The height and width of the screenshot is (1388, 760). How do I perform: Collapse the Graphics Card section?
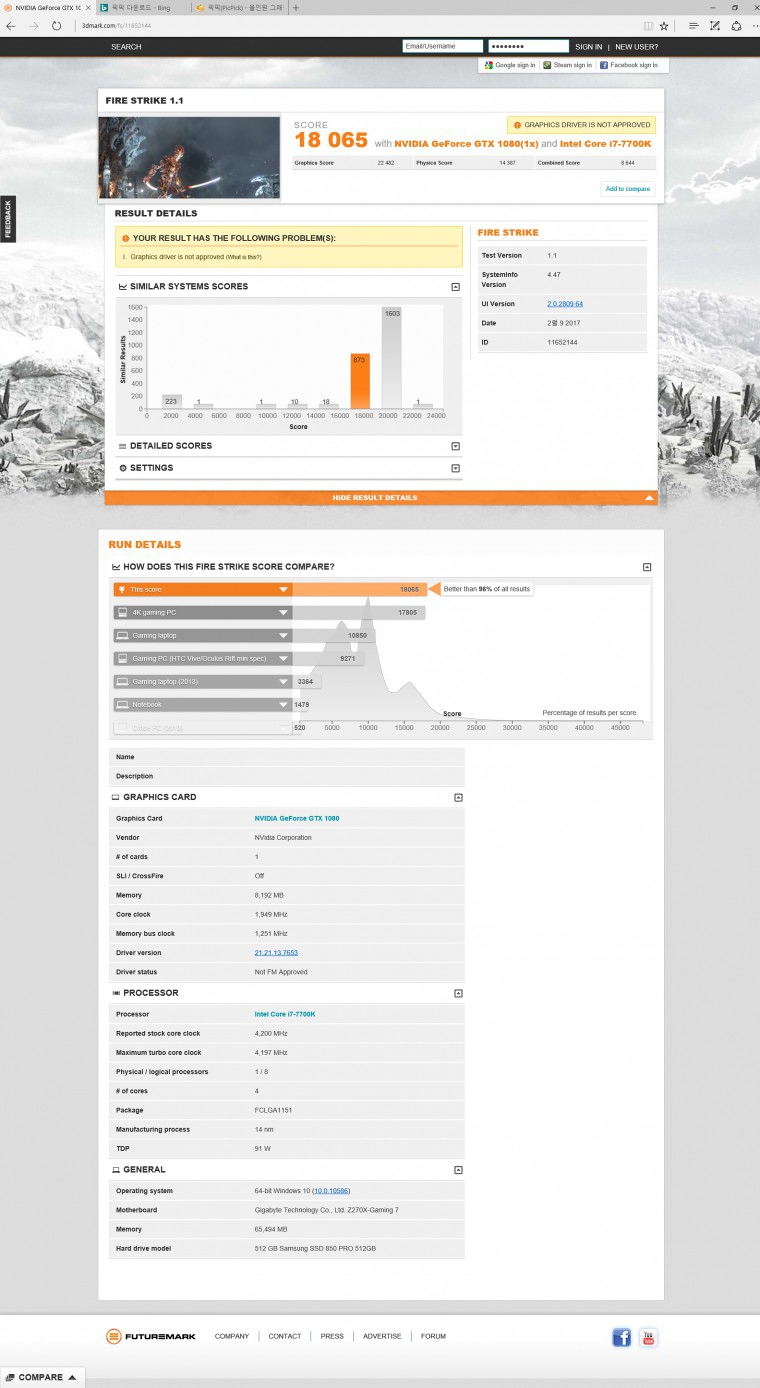[458, 798]
